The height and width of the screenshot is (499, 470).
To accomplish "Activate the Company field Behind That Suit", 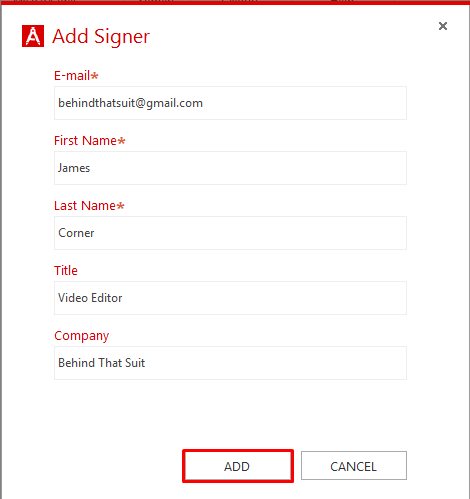I will point(230,363).
